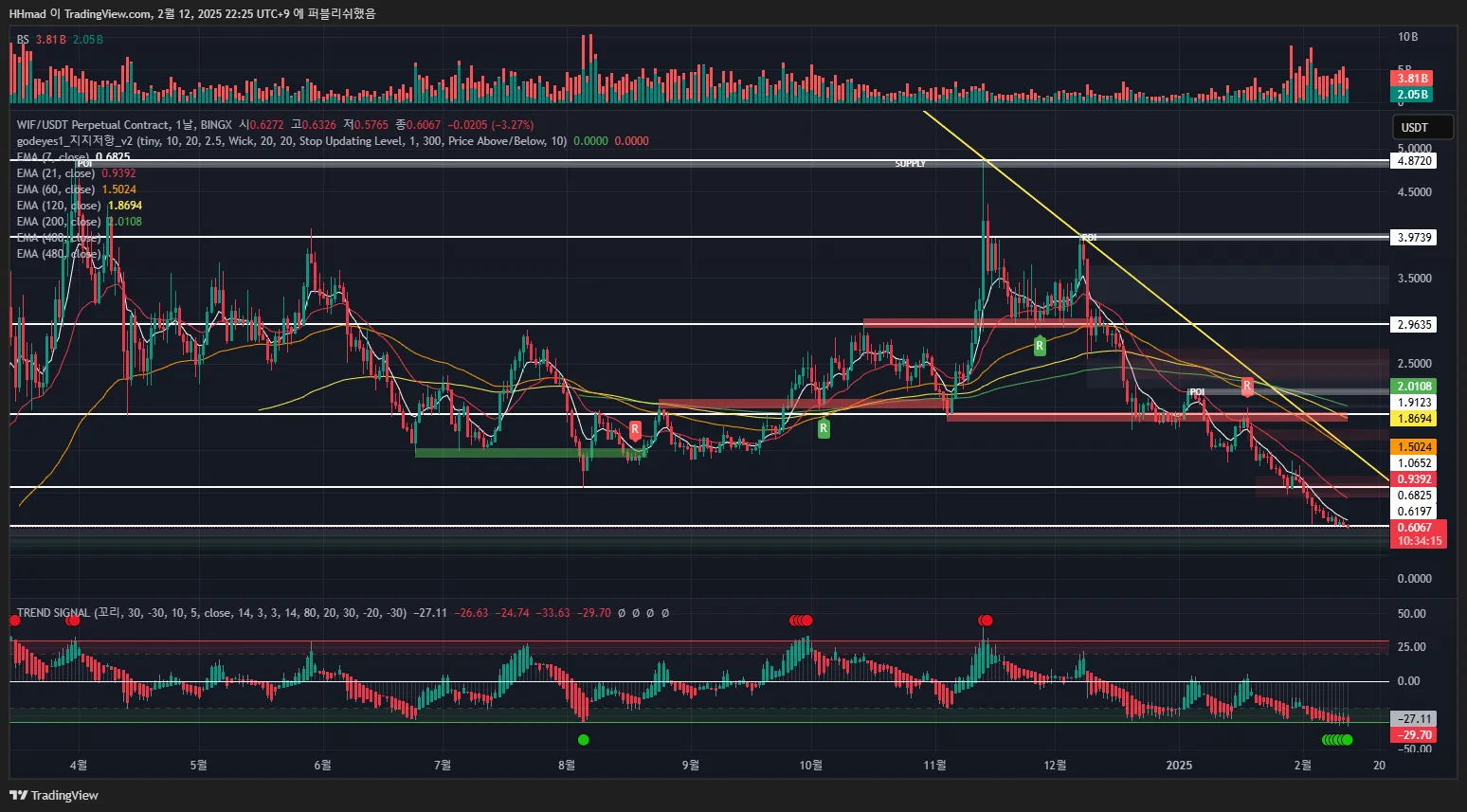Click the POI label next to the 3.9739 level
The height and width of the screenshot is (812, 1467).
point(1089,238)
